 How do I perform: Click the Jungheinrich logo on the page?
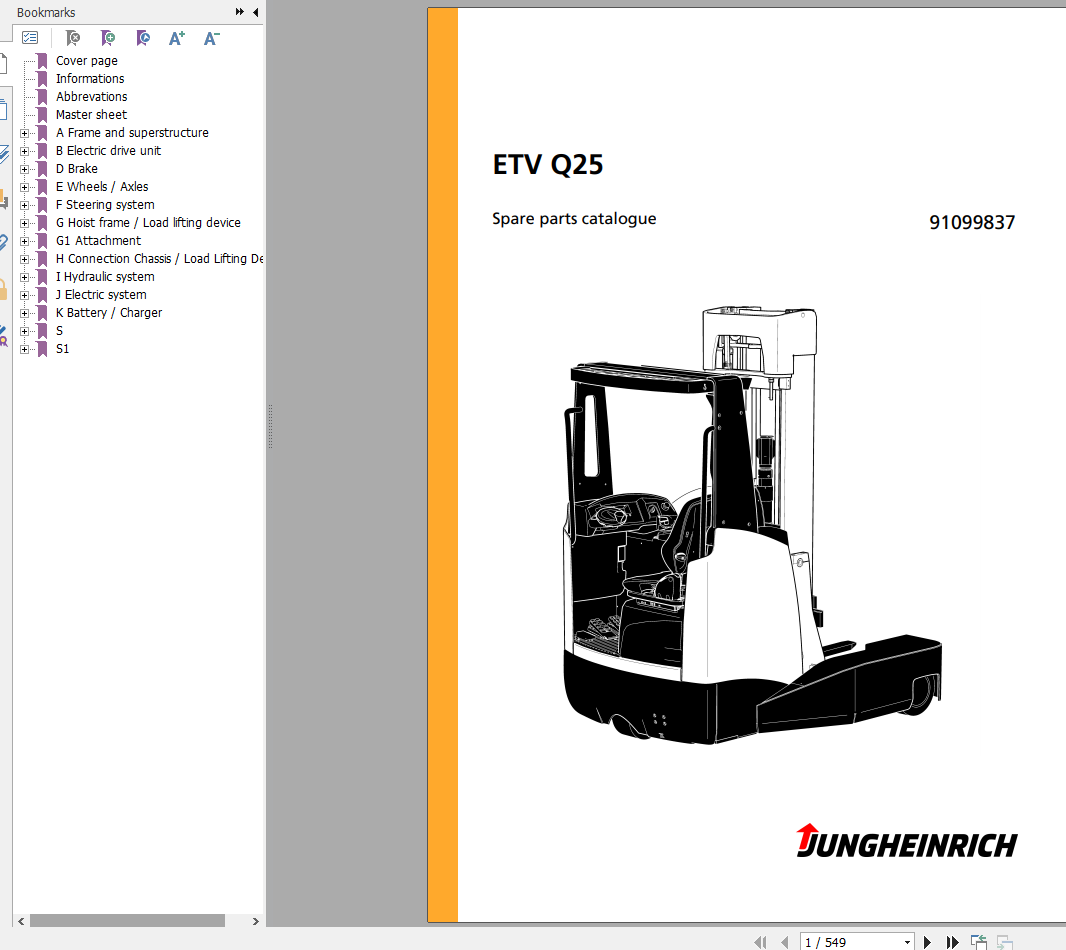click(x=906, y=842)
